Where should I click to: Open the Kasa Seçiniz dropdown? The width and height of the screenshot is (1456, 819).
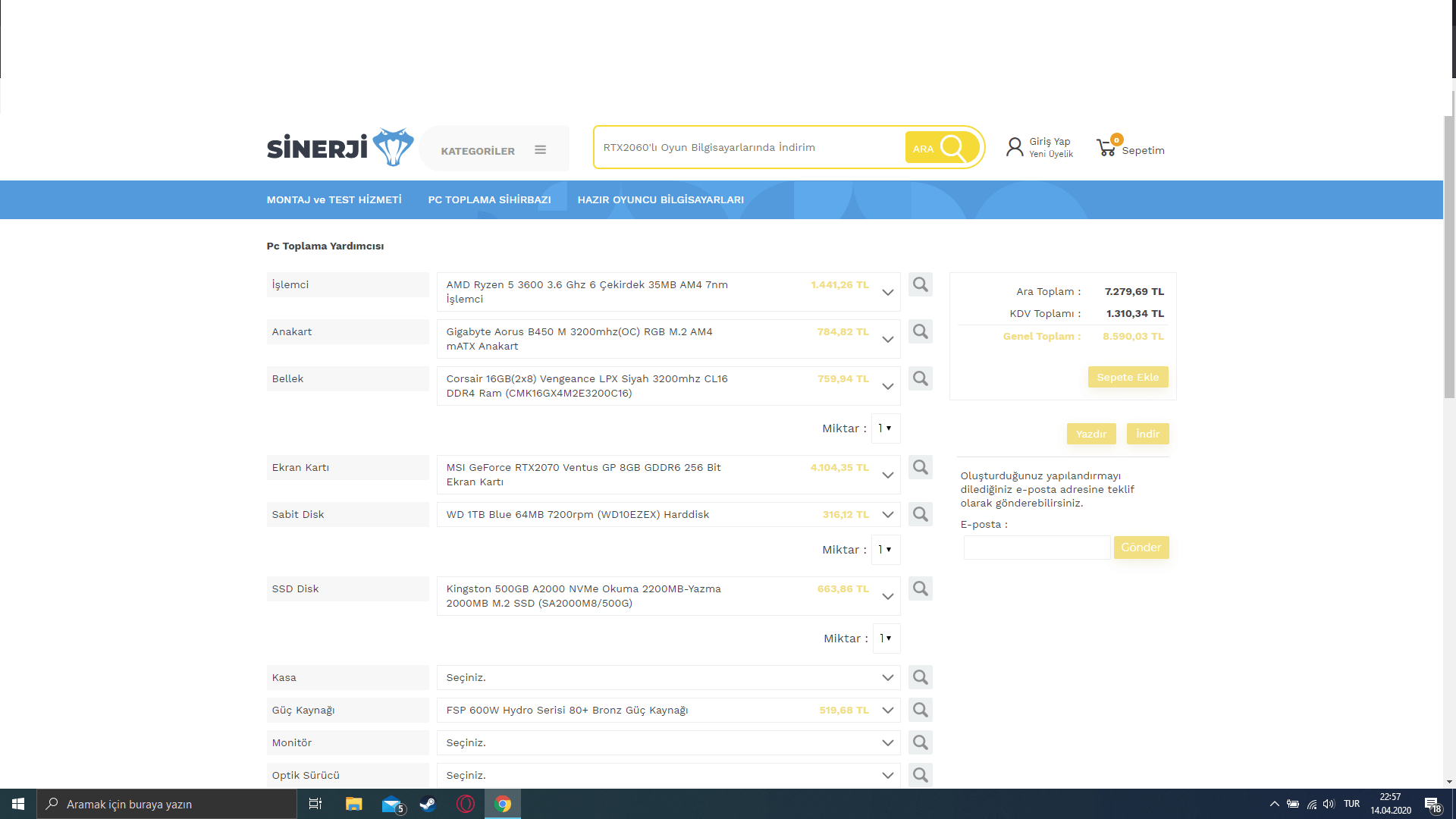[887, 677]
